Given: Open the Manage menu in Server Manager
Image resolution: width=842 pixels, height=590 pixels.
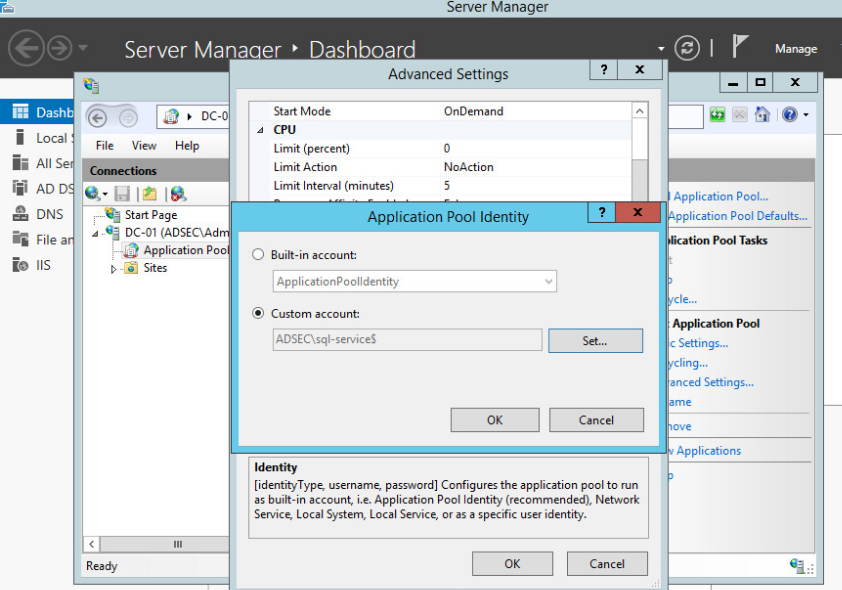Looking at the screenshot, I should coord(796,49).
